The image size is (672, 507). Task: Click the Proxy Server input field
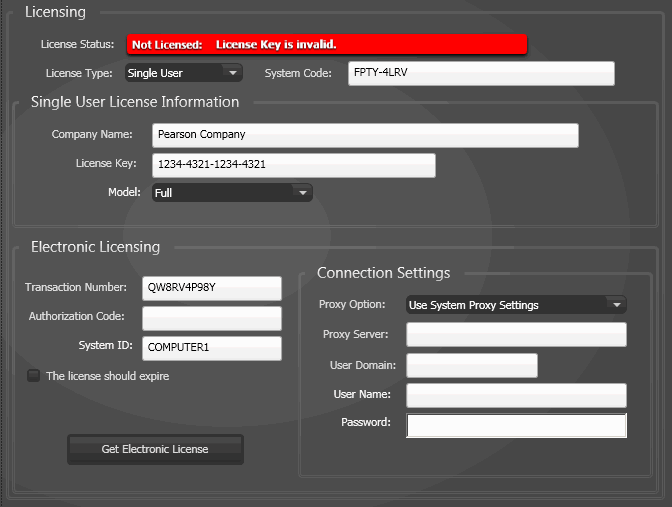(516, 334)
